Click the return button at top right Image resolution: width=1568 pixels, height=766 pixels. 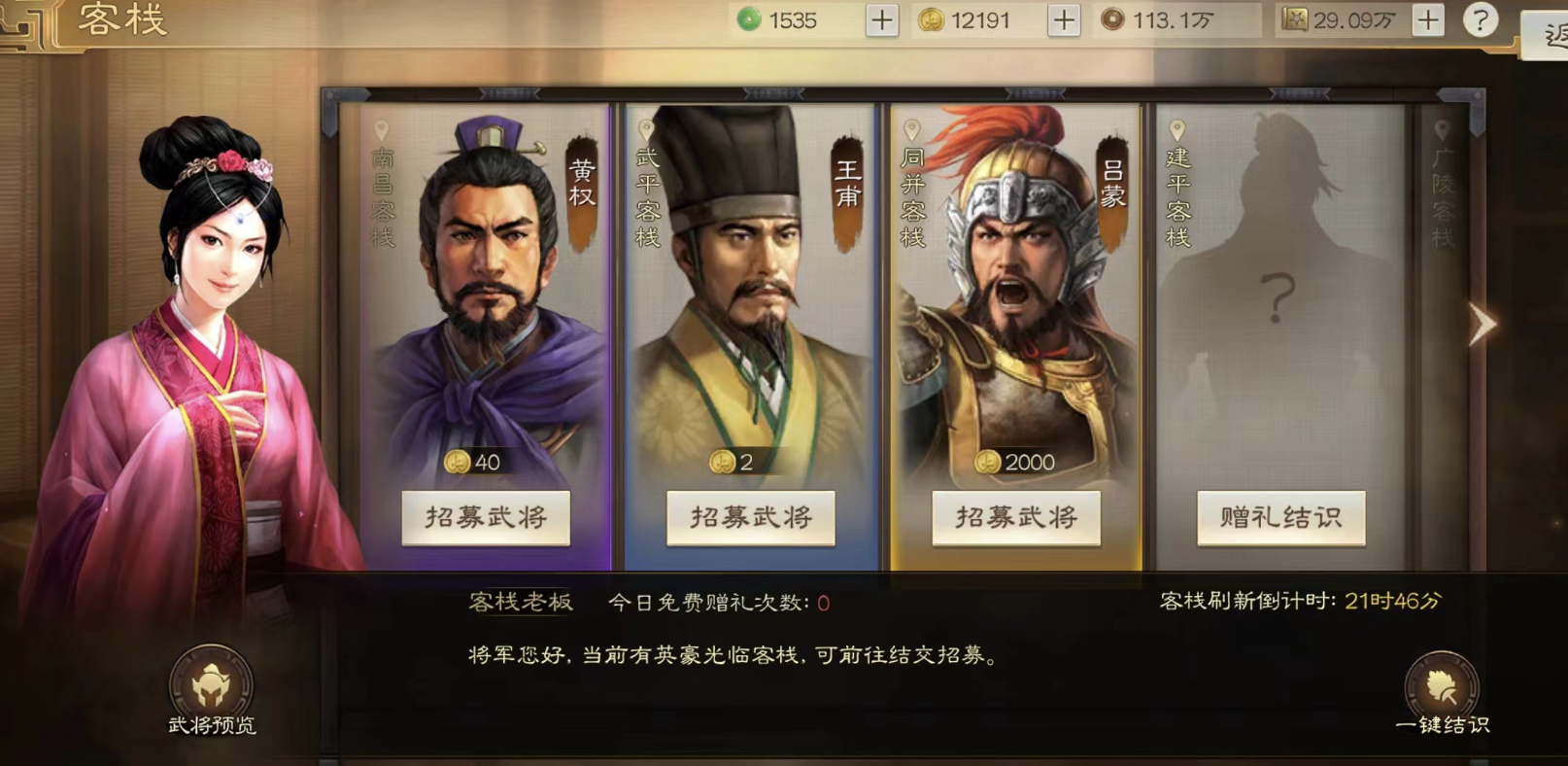tap(1547, 36)
